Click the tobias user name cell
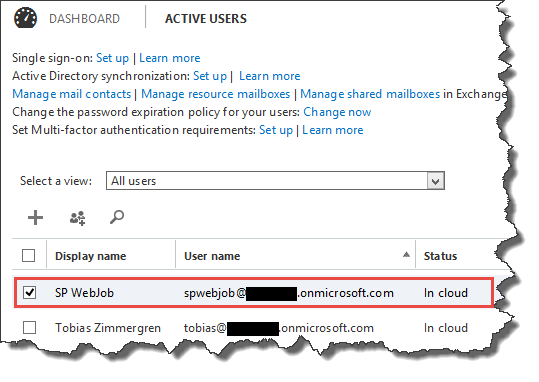The height and width of the screenshot is (382, 539). pos(279,328)
